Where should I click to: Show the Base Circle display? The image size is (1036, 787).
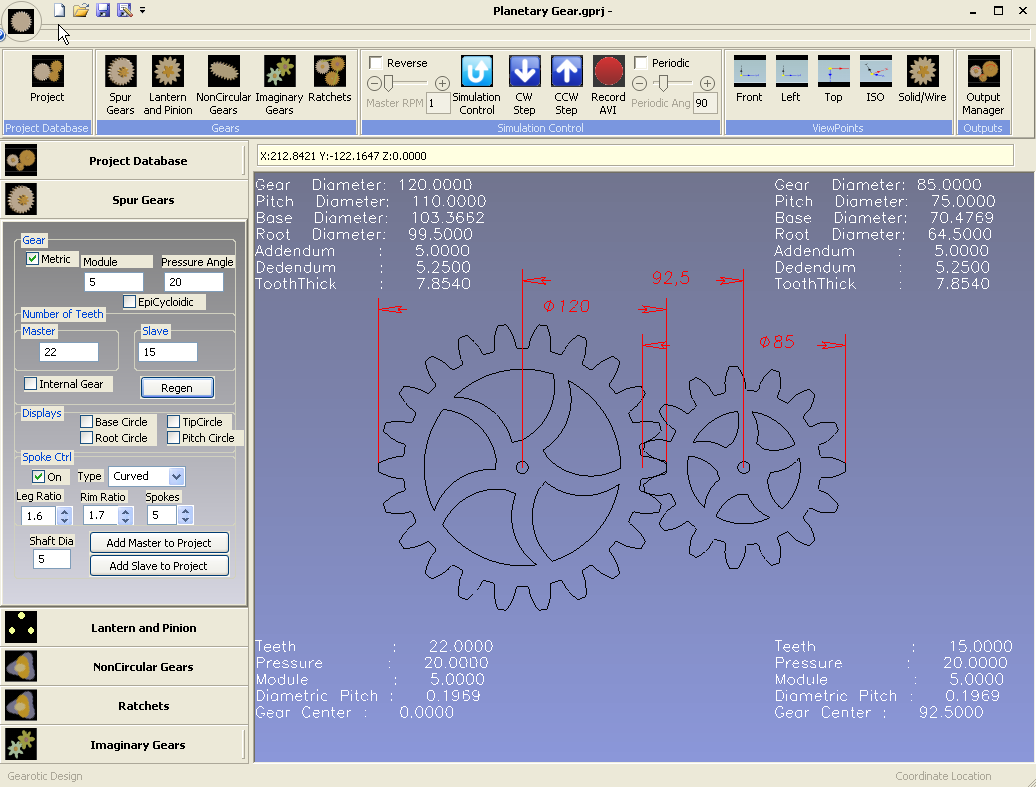(86, 422)
